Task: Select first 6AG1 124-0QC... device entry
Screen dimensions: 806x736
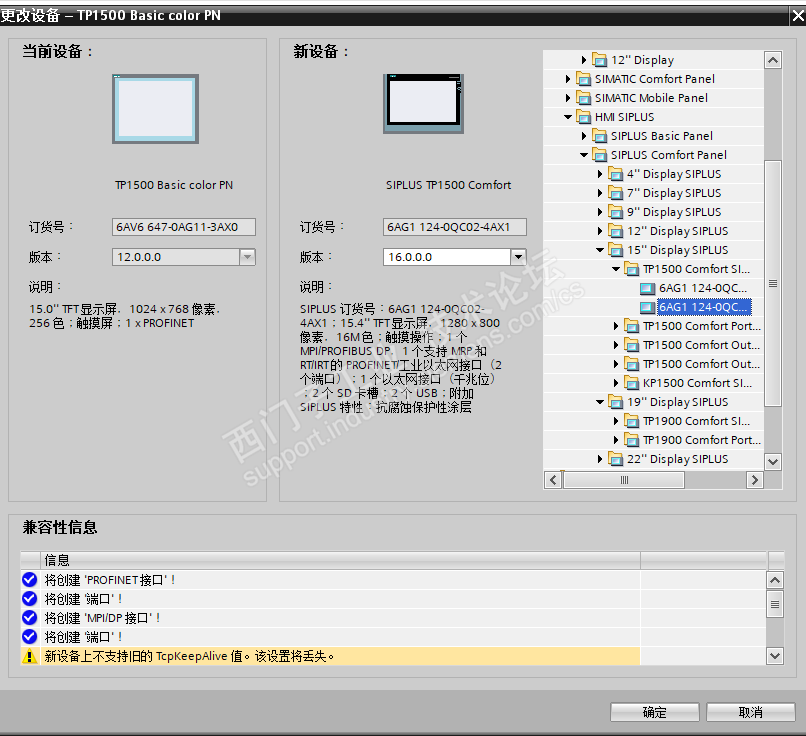Action: tap(703, 288)
